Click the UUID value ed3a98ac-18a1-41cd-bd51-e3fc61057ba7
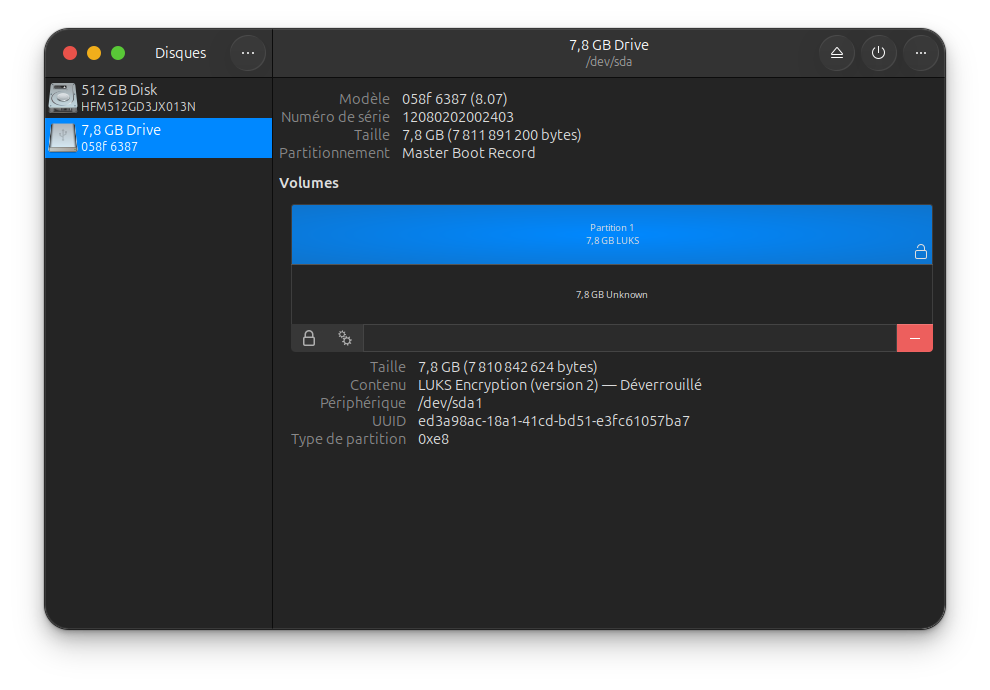The image size is (990, 690). point(554,421)
